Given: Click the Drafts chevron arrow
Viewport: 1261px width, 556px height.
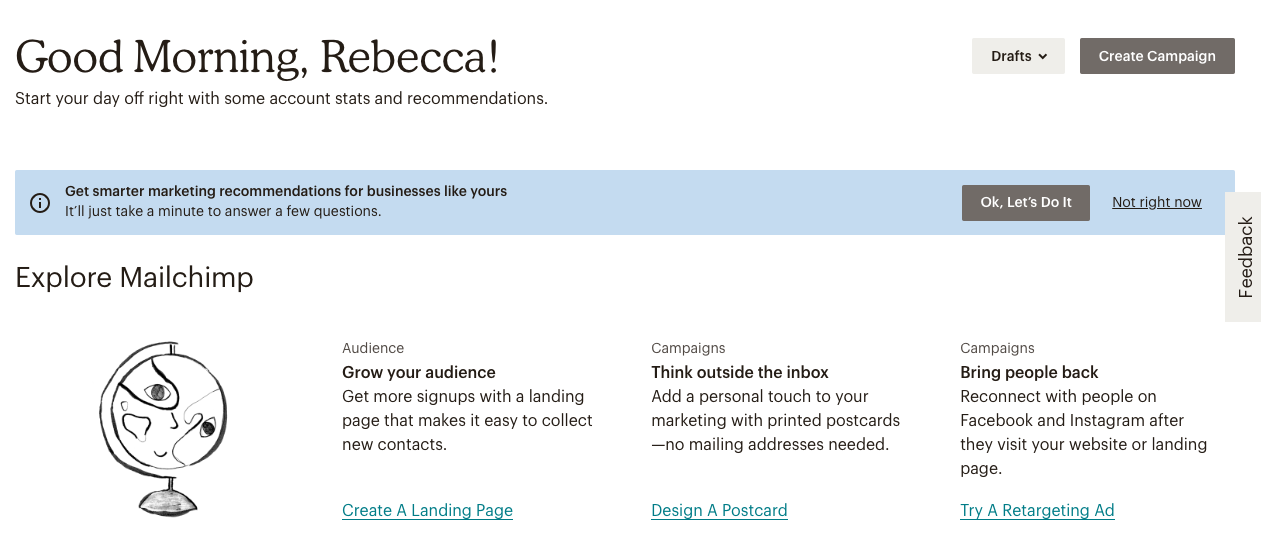Looking at the screenshot, I should tap(1043, 57).
